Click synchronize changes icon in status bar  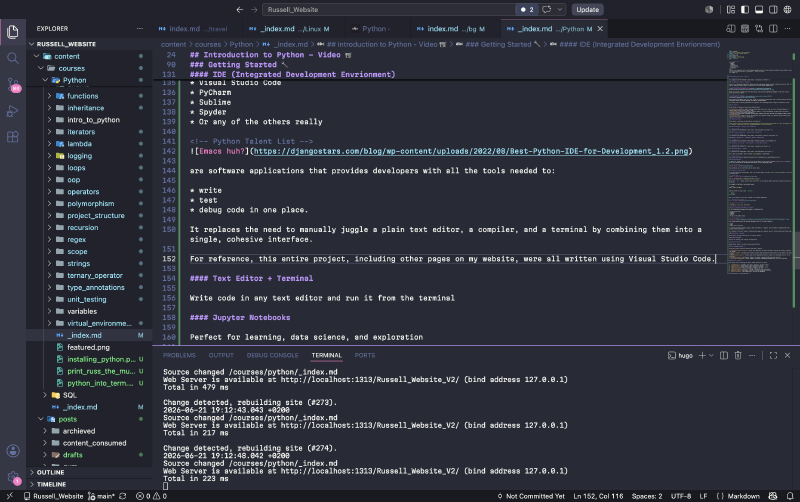click(x=122, y=496)
